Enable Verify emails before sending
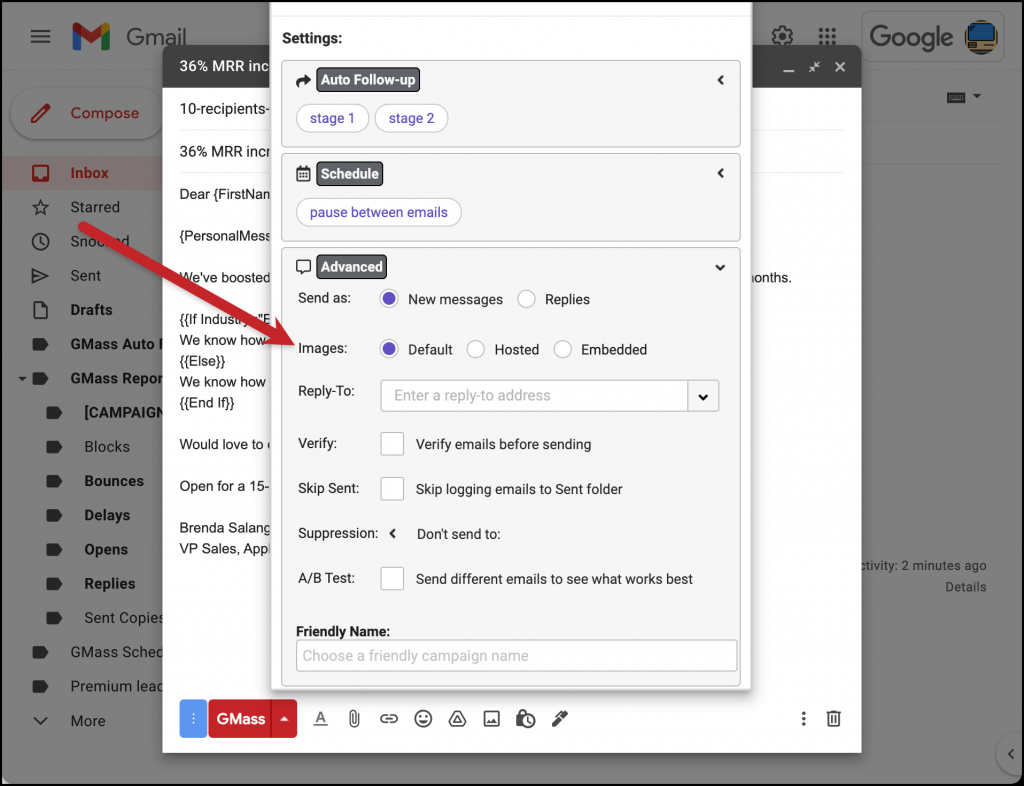 point(391,444)
